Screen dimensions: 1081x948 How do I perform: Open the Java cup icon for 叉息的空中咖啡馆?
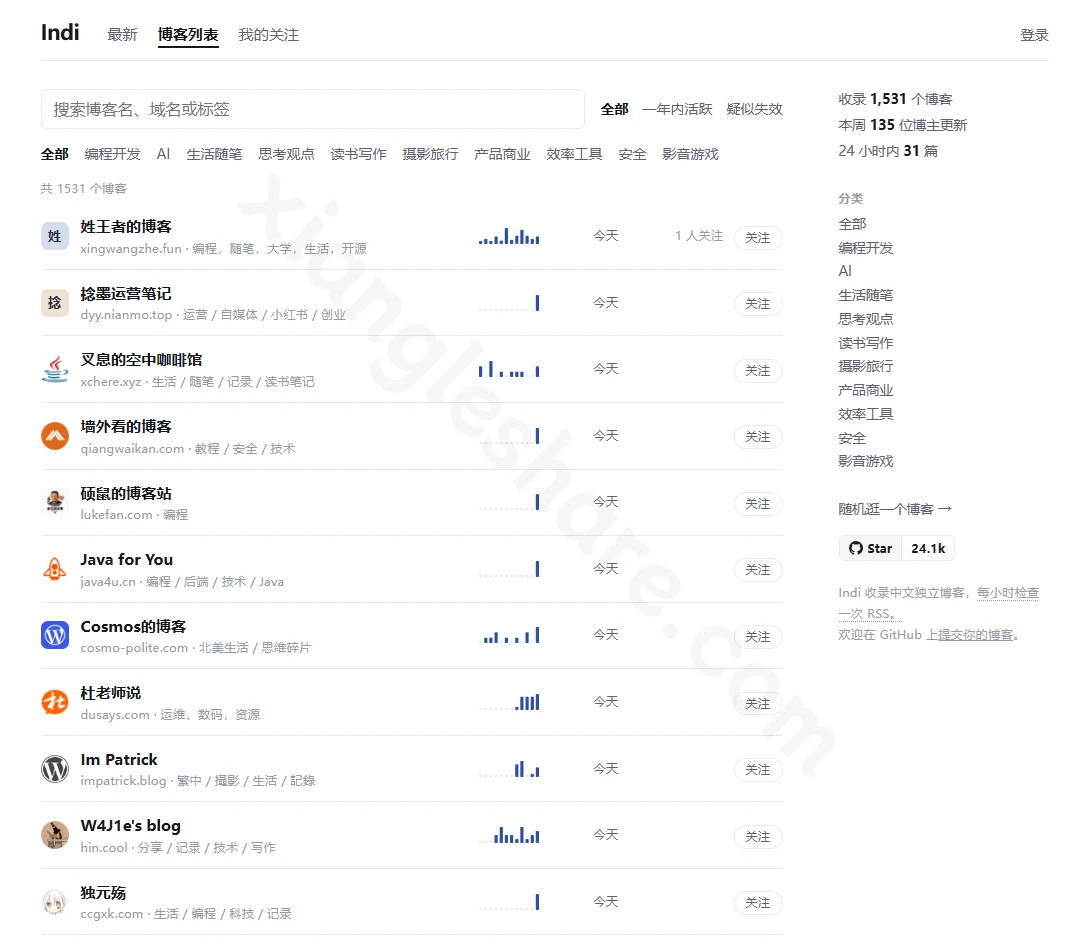pyautogui.click(x=54, y=370)
